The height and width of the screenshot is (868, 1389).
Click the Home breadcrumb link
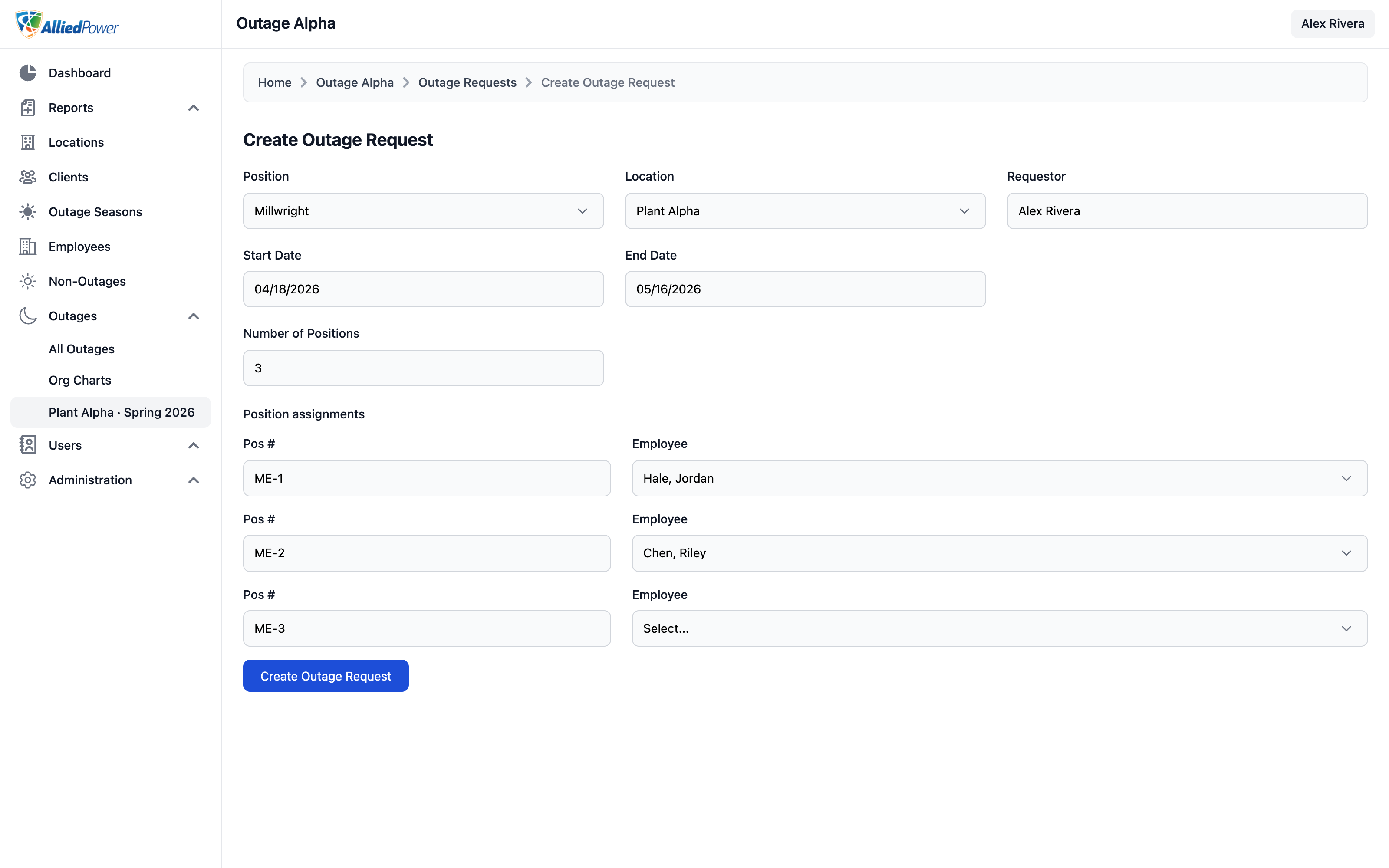[x=274, y=82]
